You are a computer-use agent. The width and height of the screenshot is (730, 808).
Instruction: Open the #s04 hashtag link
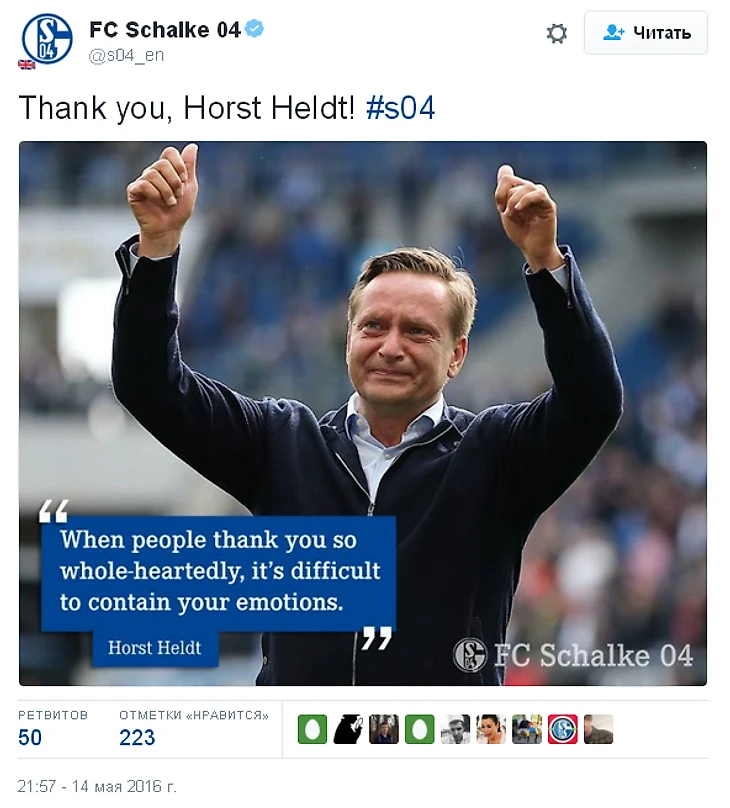click(400, 108)
